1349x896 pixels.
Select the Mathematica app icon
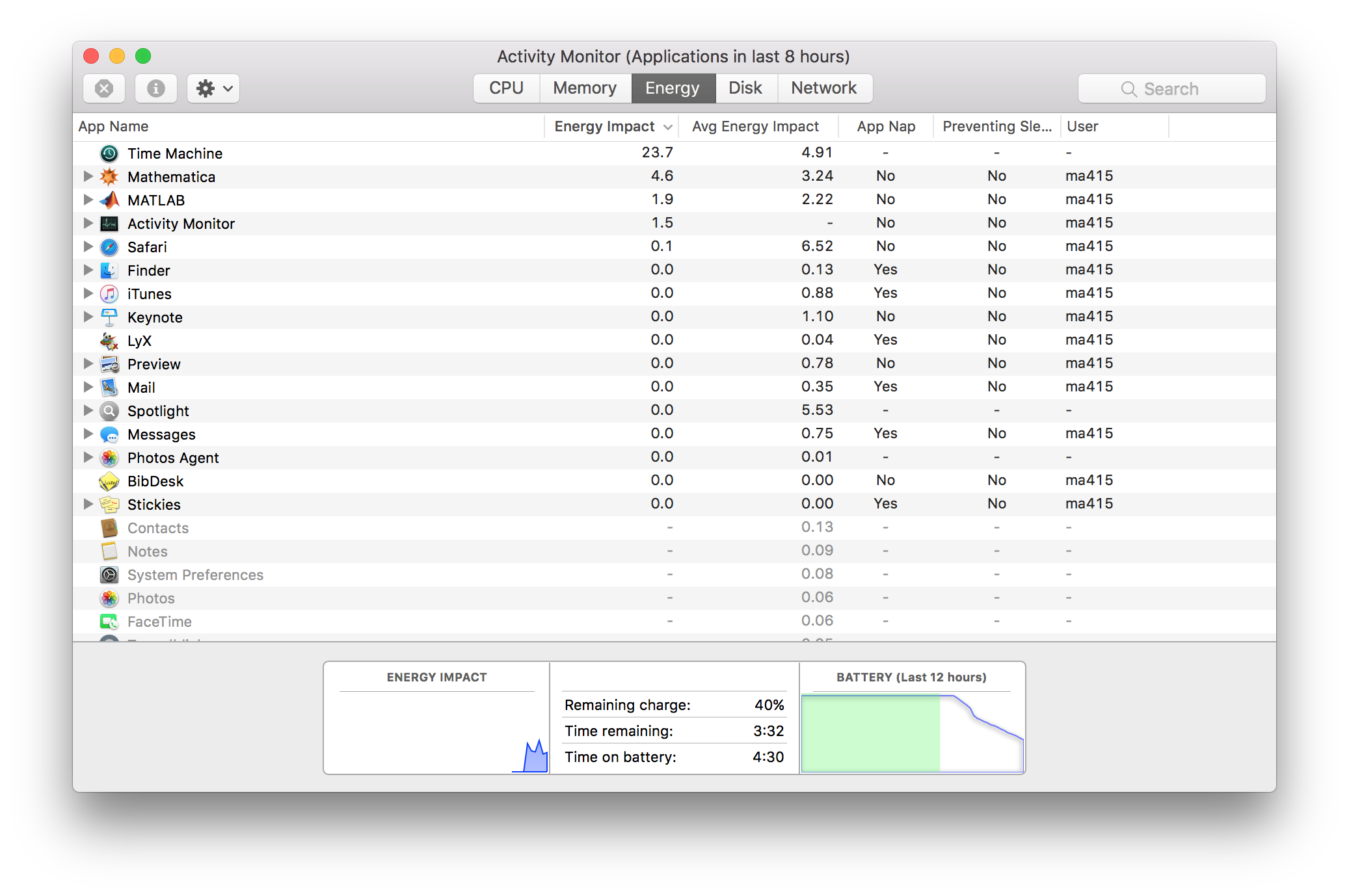(109, 177)
